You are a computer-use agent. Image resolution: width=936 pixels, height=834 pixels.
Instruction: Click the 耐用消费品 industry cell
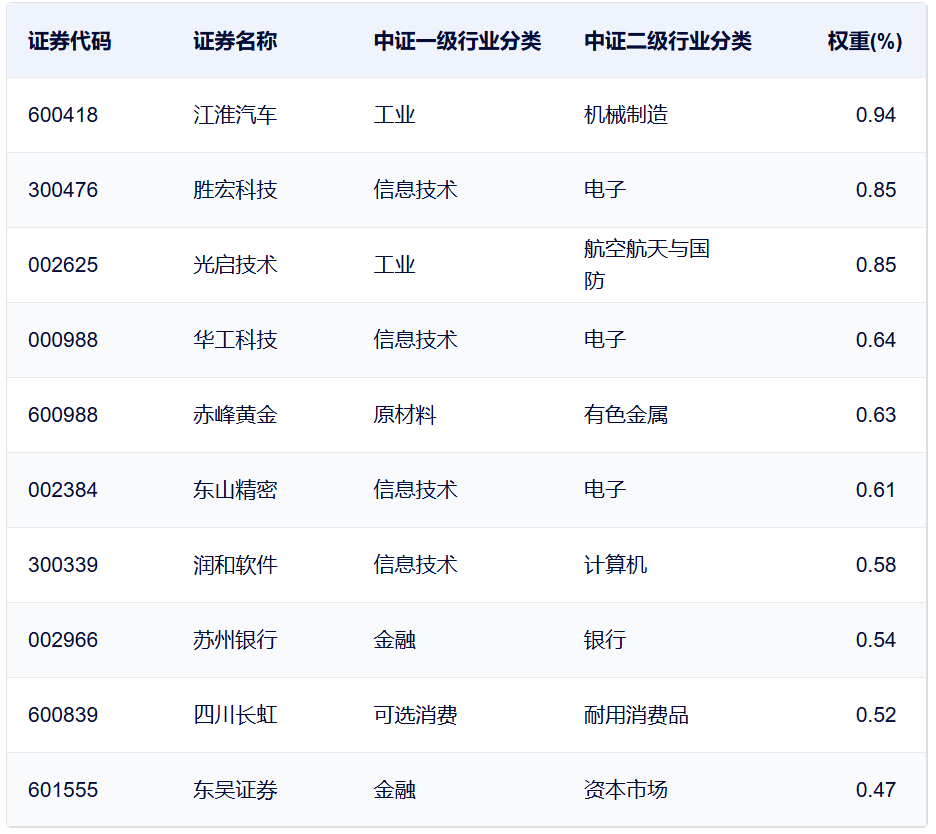coord(636,715)
